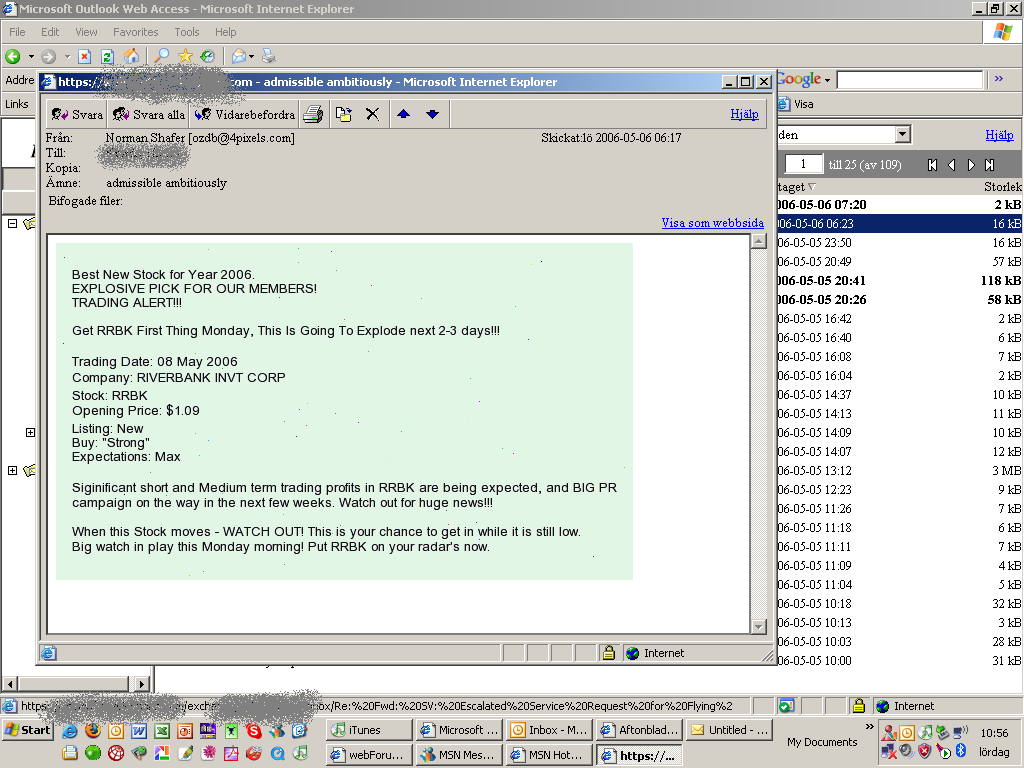Image resolution: width=1024 pixels, height=768 pixels.
Task: Launch Firefox from quick launch
Action: [93, 730]
